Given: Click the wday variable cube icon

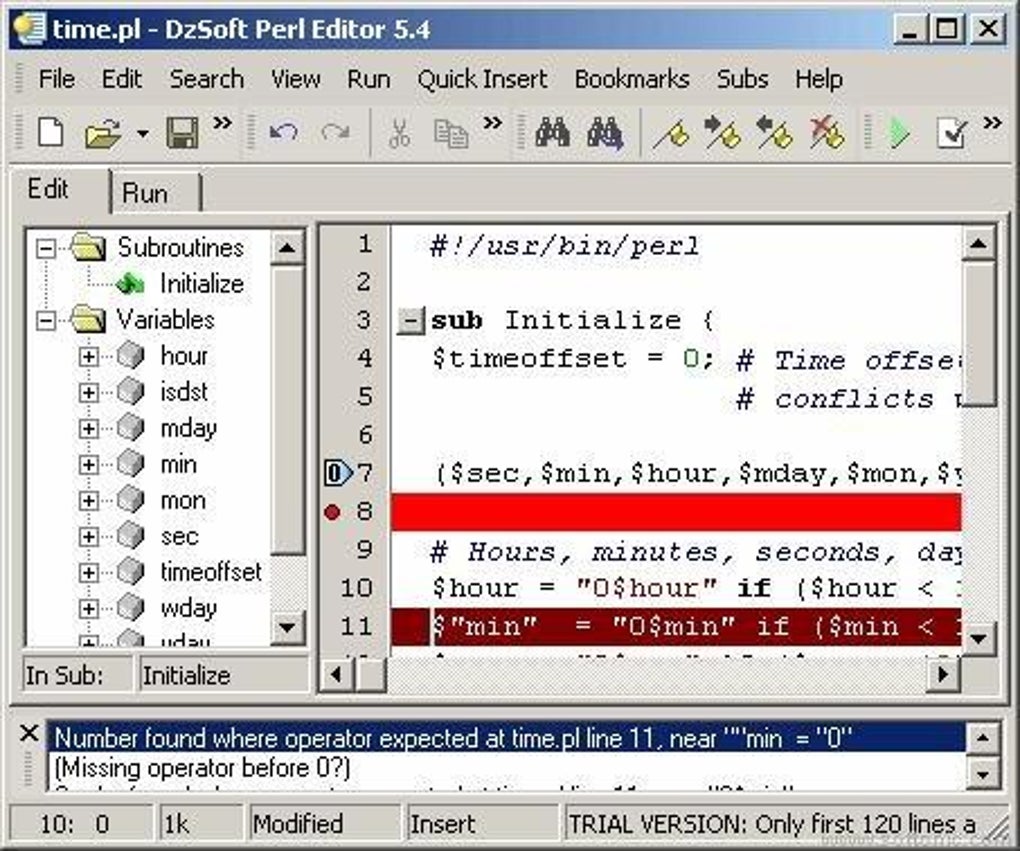Looking at the screenshot, I should click(131, 607).
